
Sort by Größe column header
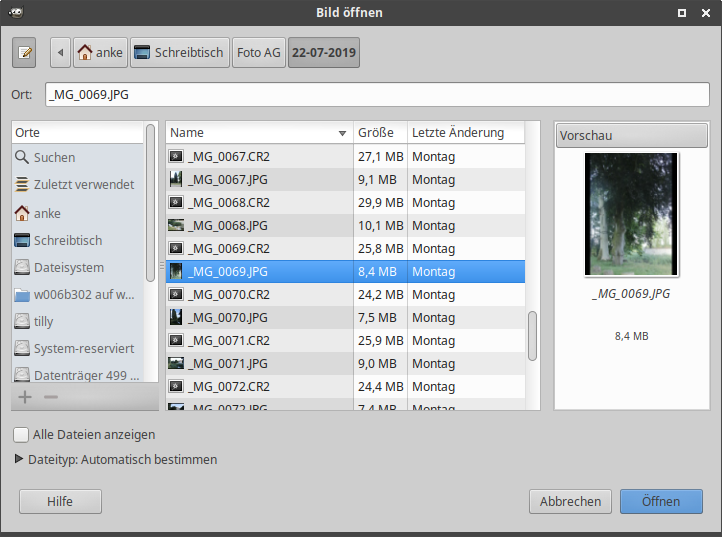tap(380, 133)
